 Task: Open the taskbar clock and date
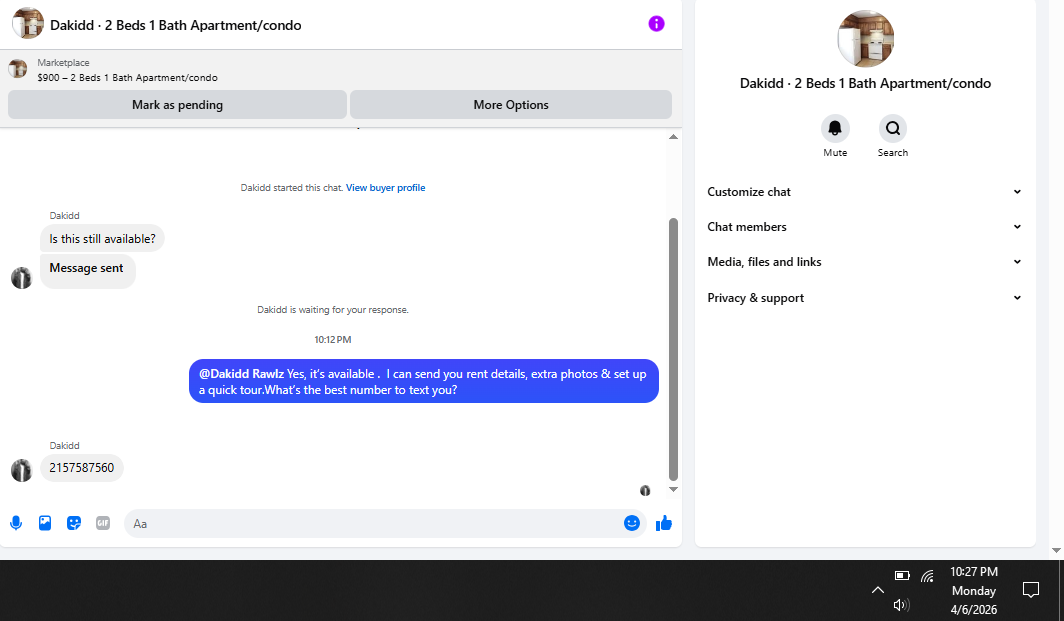point(974,590)
